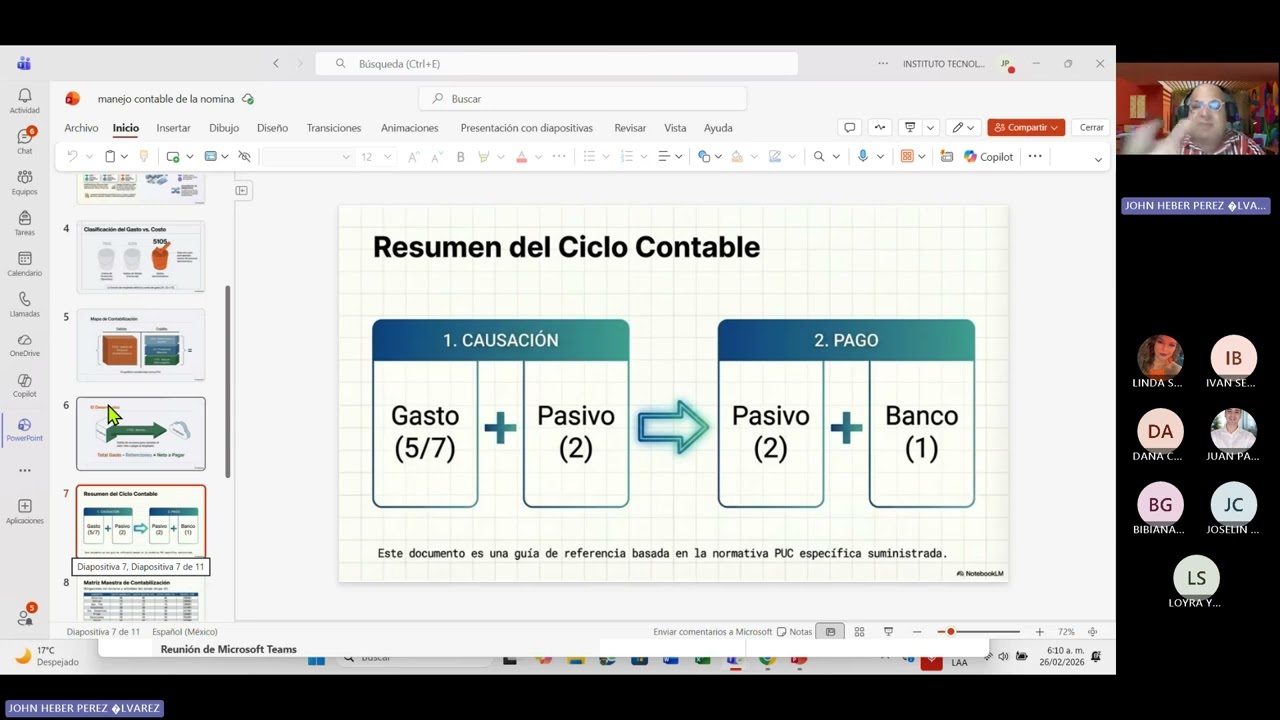This screenshot has height=720, width=1280.
Task: Toggle text highlight color
Action: coord(484,157)
